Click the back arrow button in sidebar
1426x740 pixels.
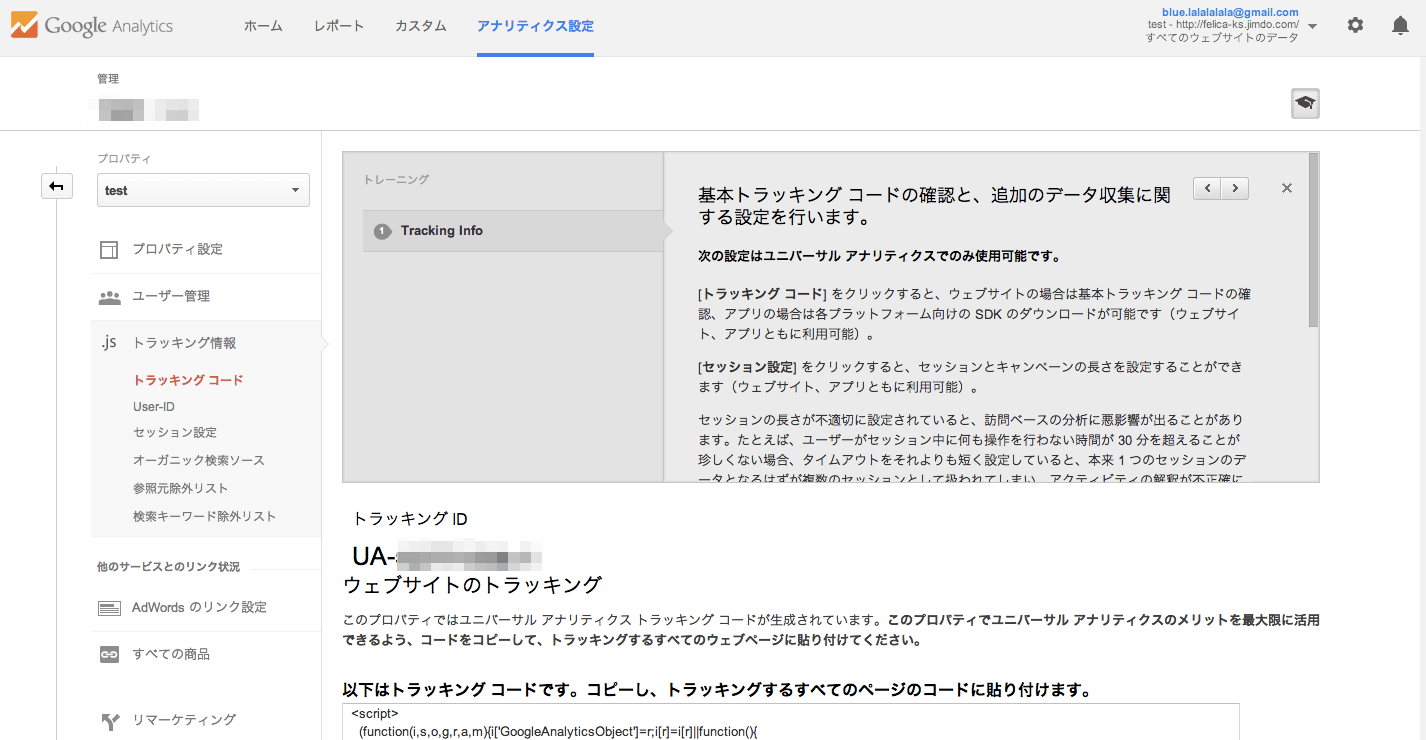tap(57, 186)
